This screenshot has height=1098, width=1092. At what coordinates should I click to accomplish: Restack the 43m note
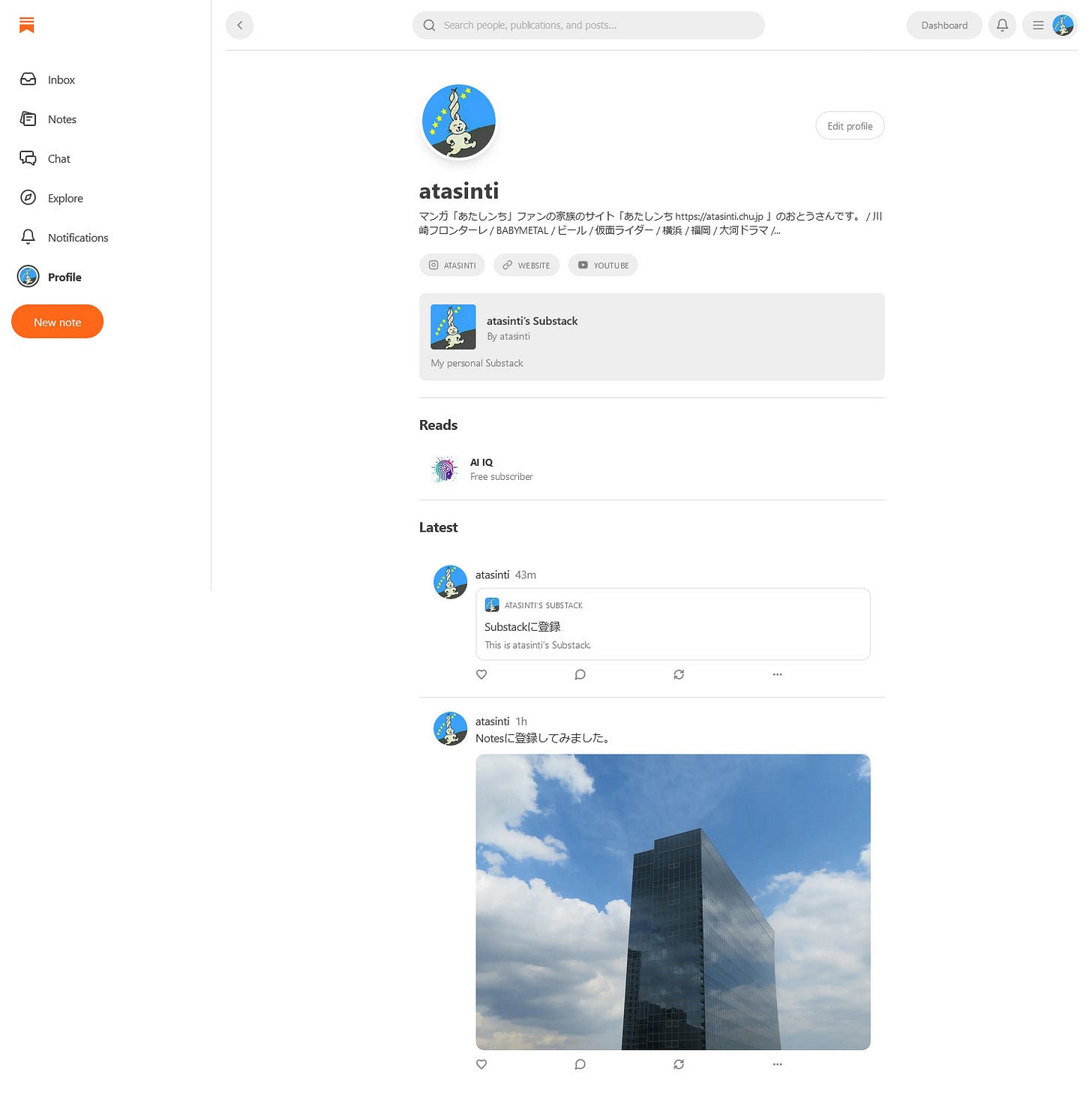(x=679, y=674)
